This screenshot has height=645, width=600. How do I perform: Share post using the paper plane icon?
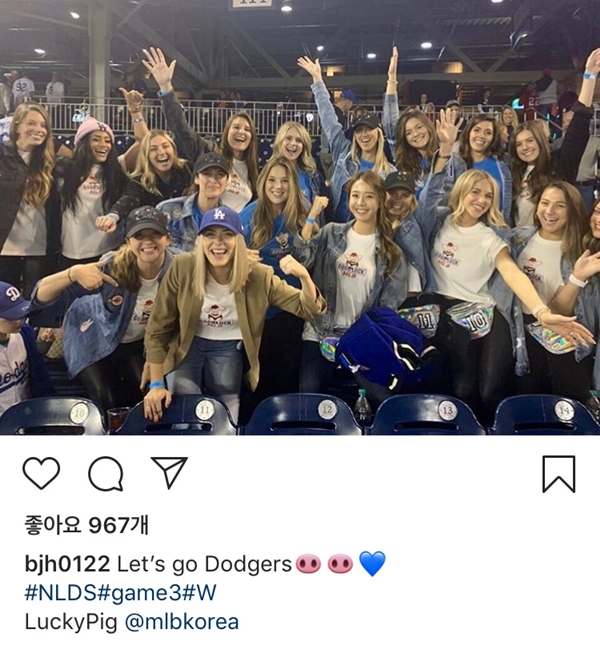(169, 472)
